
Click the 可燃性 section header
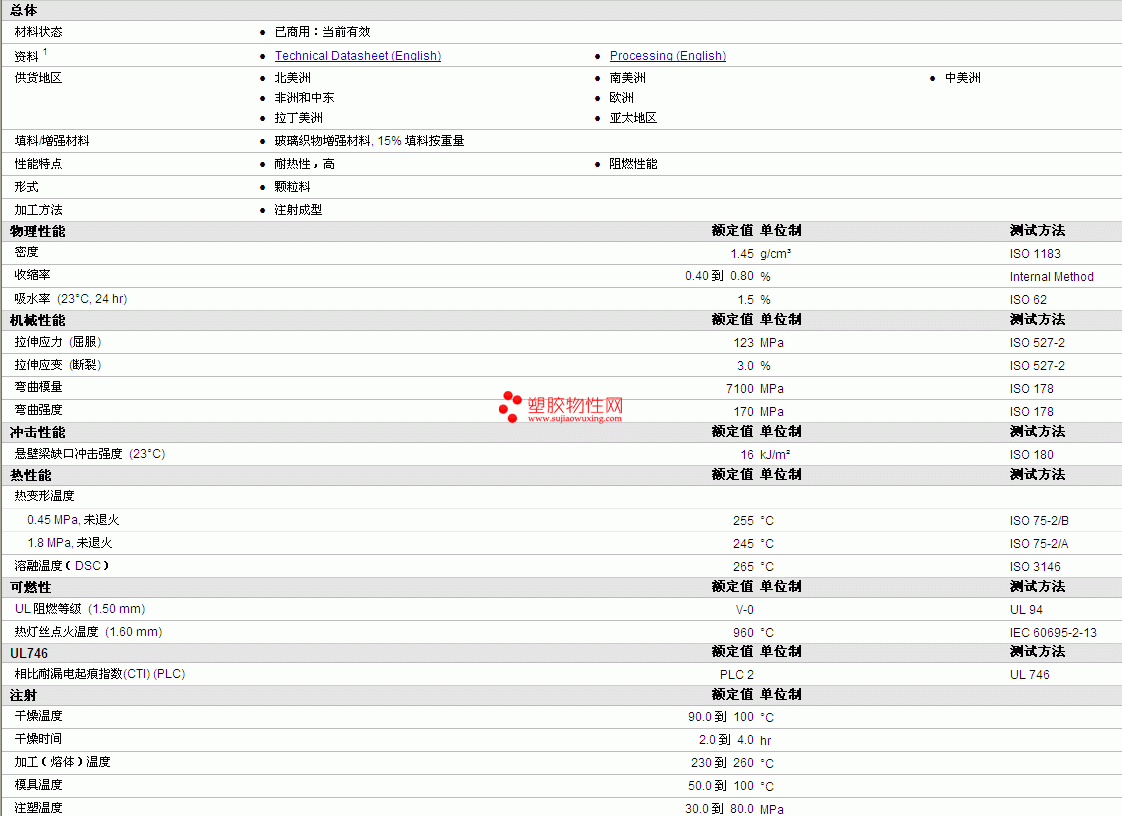[x=31, y=588]
